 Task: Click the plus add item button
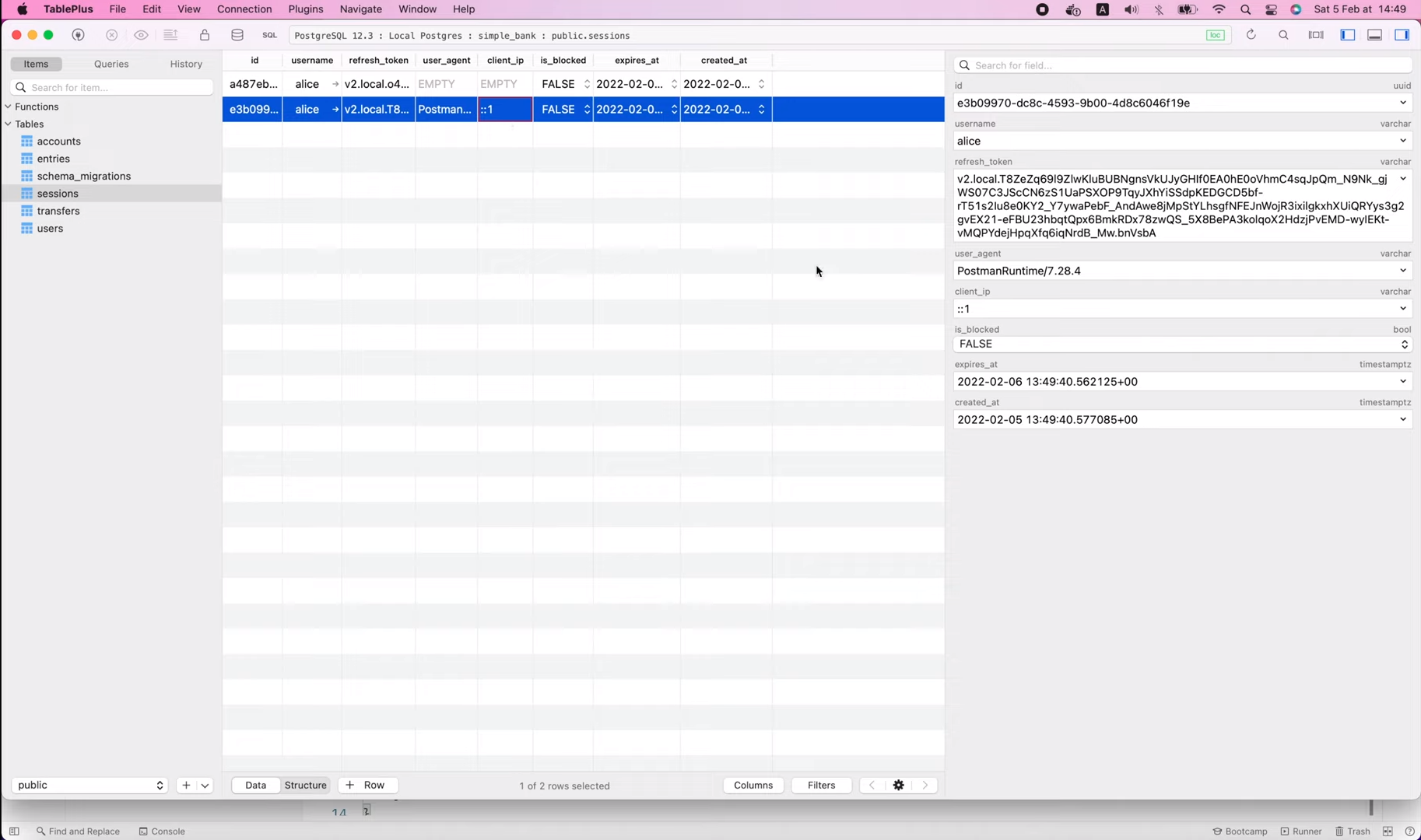point(186,786)
